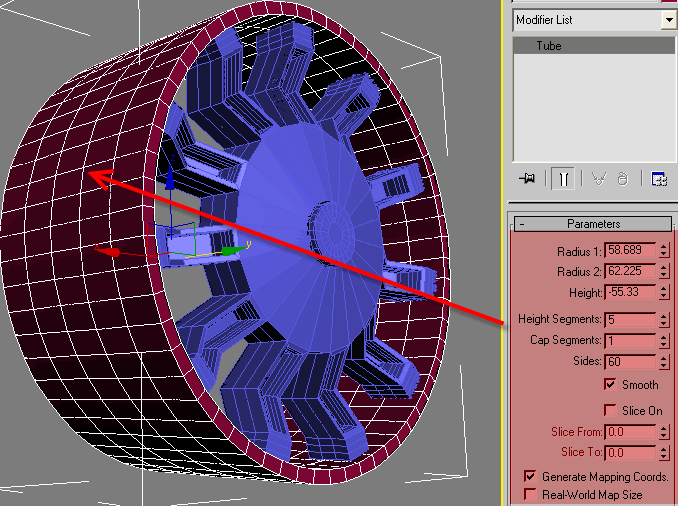This screenshot has height=506, width=678.
Task: Collapse the Parameters rollout
Action: 521,224
